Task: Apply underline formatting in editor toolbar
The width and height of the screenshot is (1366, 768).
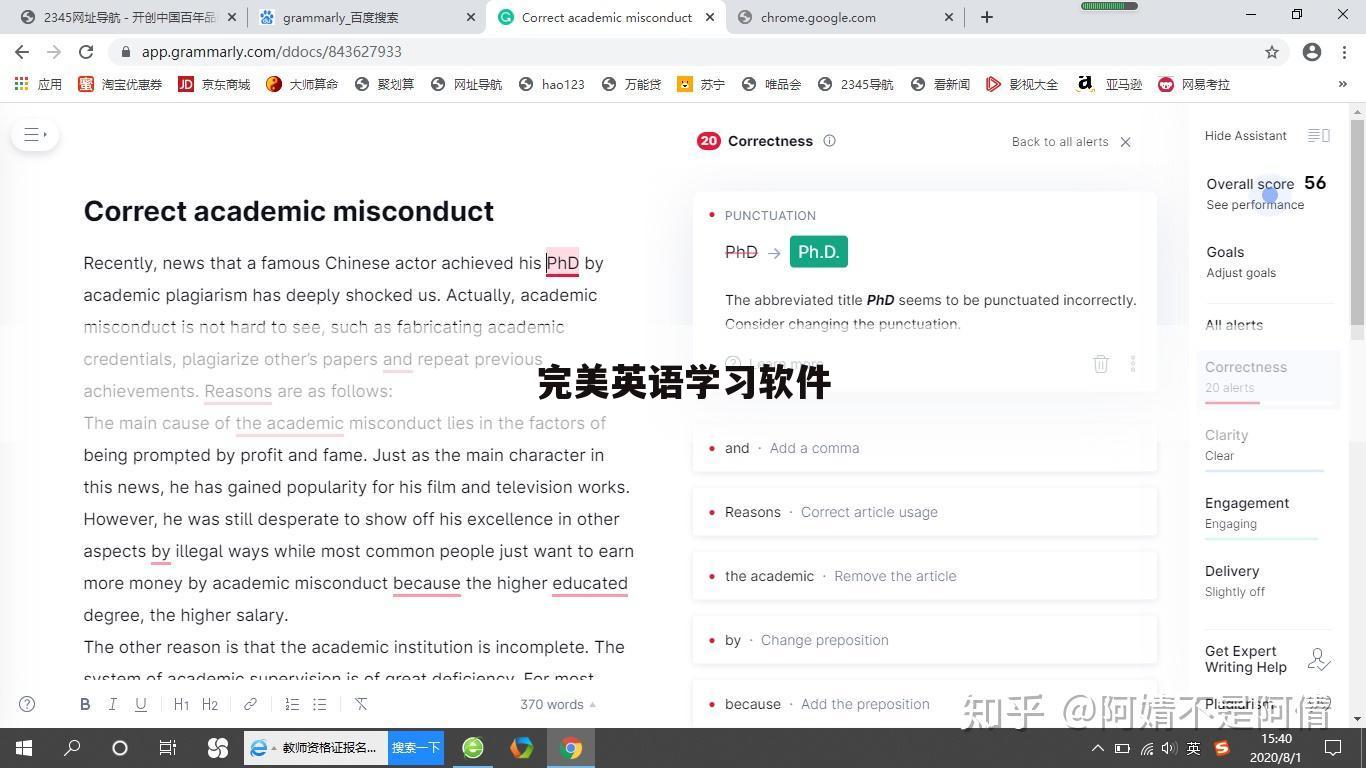Action: [141, 704]
